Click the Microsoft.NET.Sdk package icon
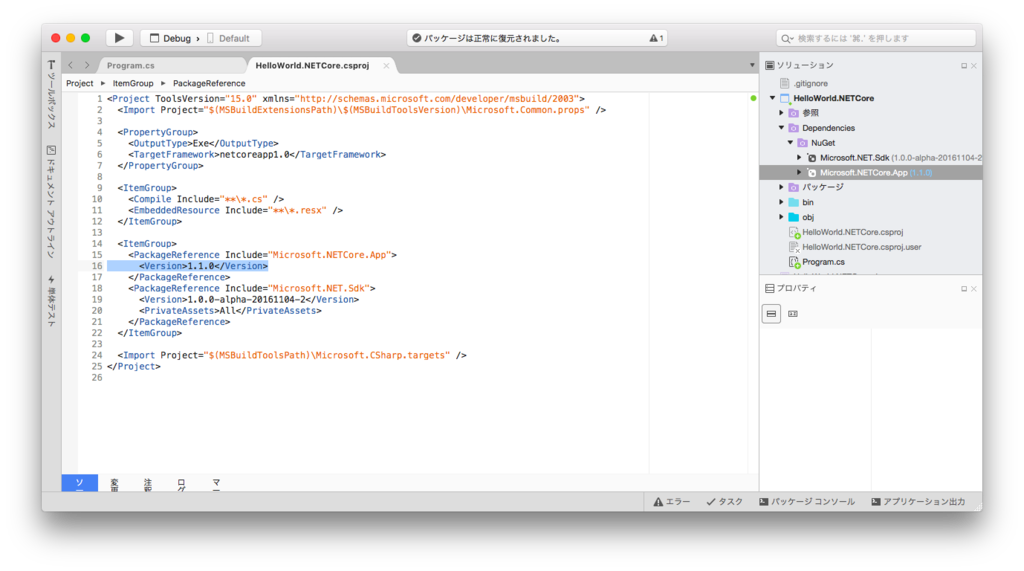 (812, 157)
